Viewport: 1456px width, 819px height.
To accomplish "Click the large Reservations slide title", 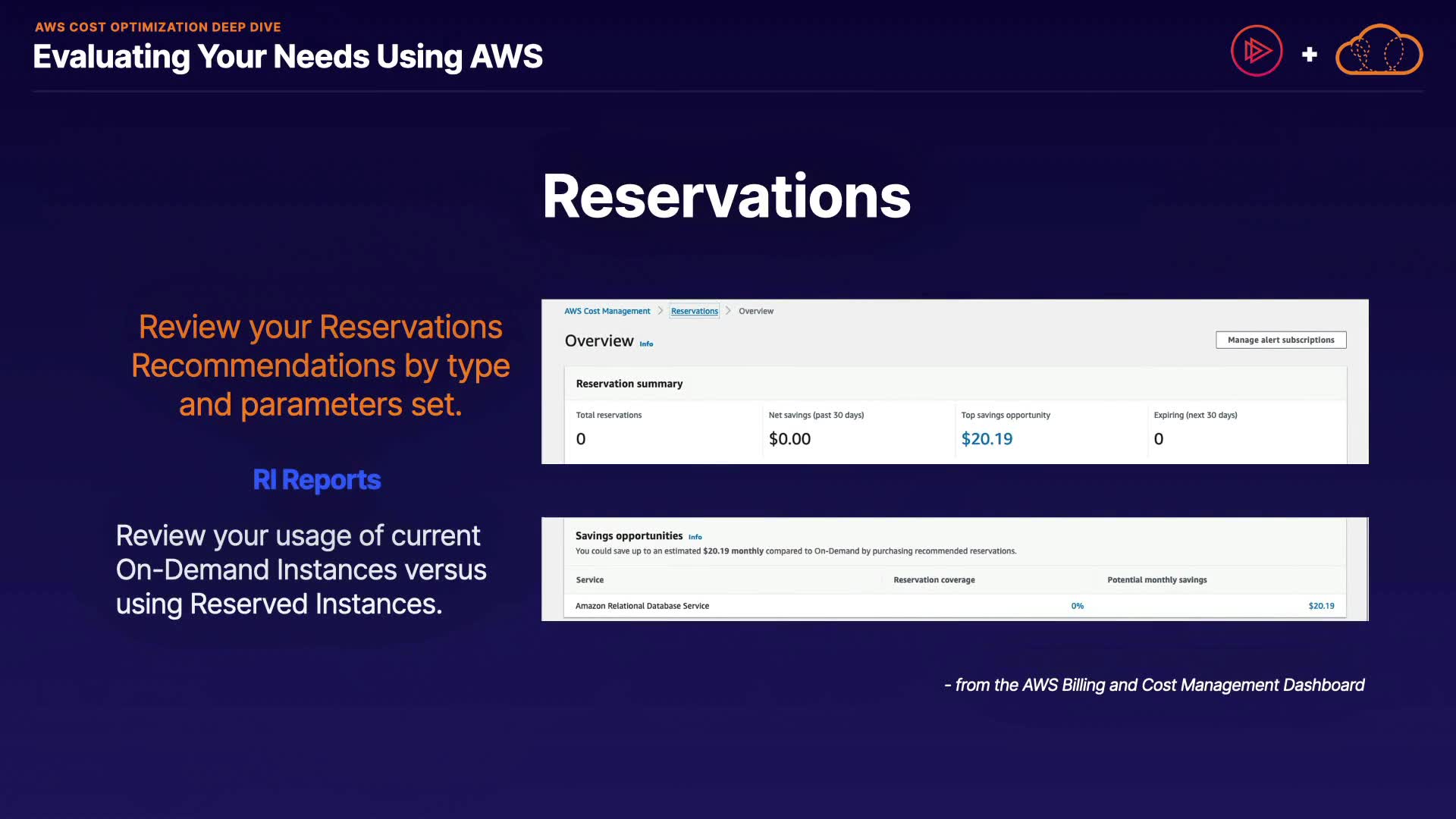I will 726,196.
